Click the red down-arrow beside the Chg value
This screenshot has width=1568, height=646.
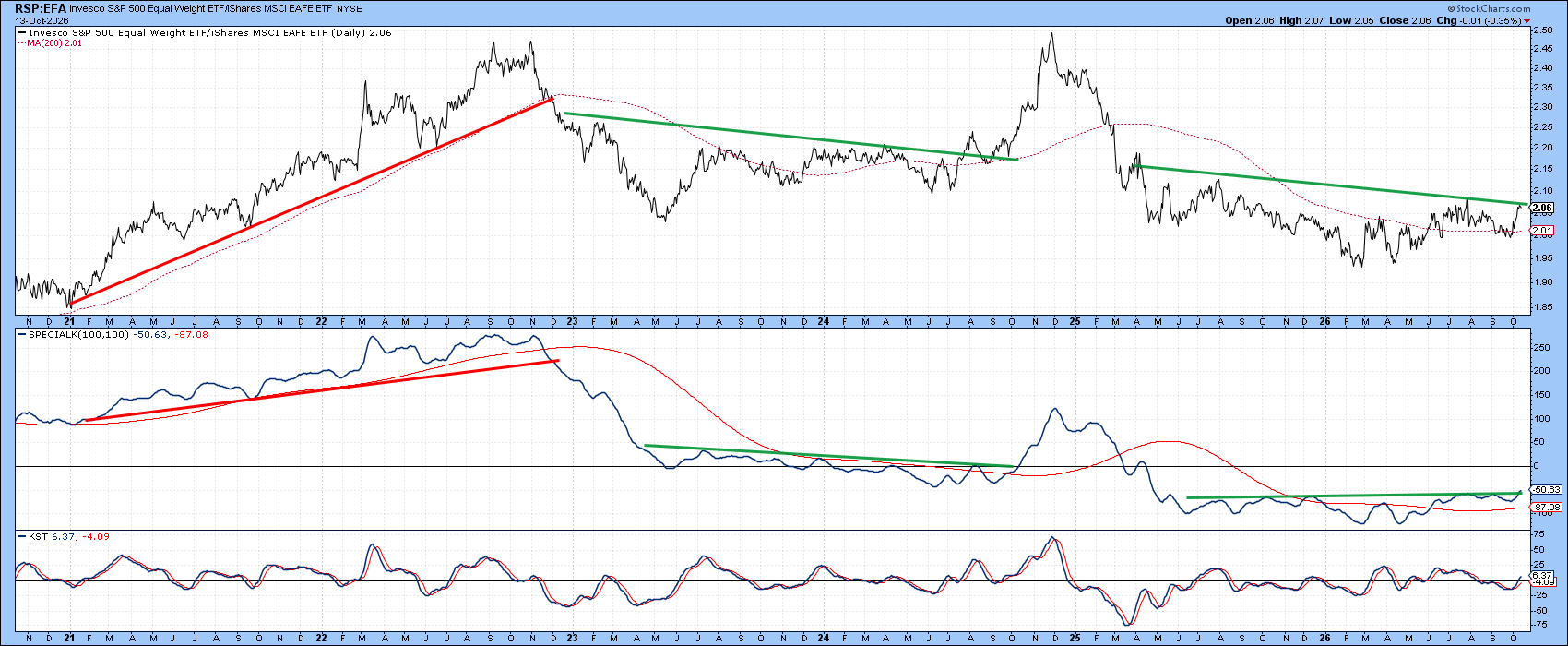tap(1526, 20)
